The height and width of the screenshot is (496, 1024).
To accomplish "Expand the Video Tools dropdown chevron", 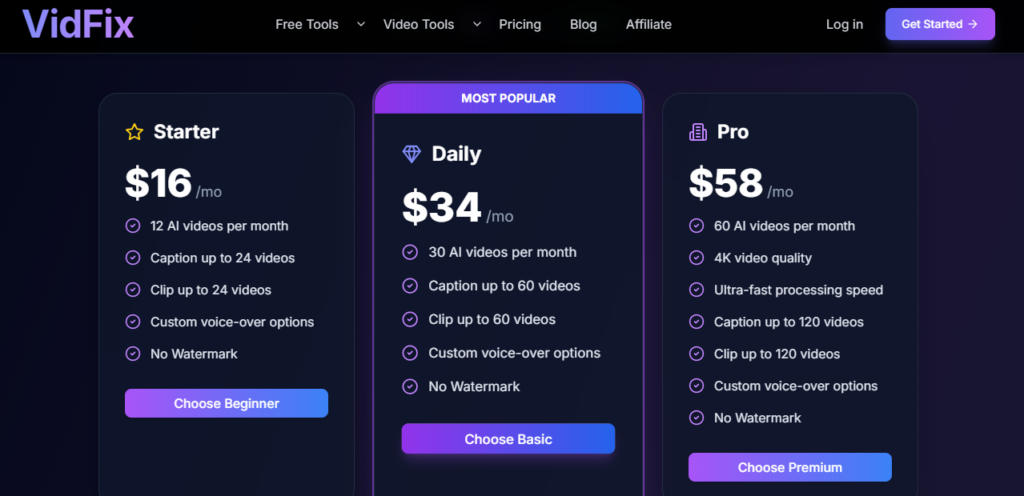I will pyautogui.click(x=477, y=24).
